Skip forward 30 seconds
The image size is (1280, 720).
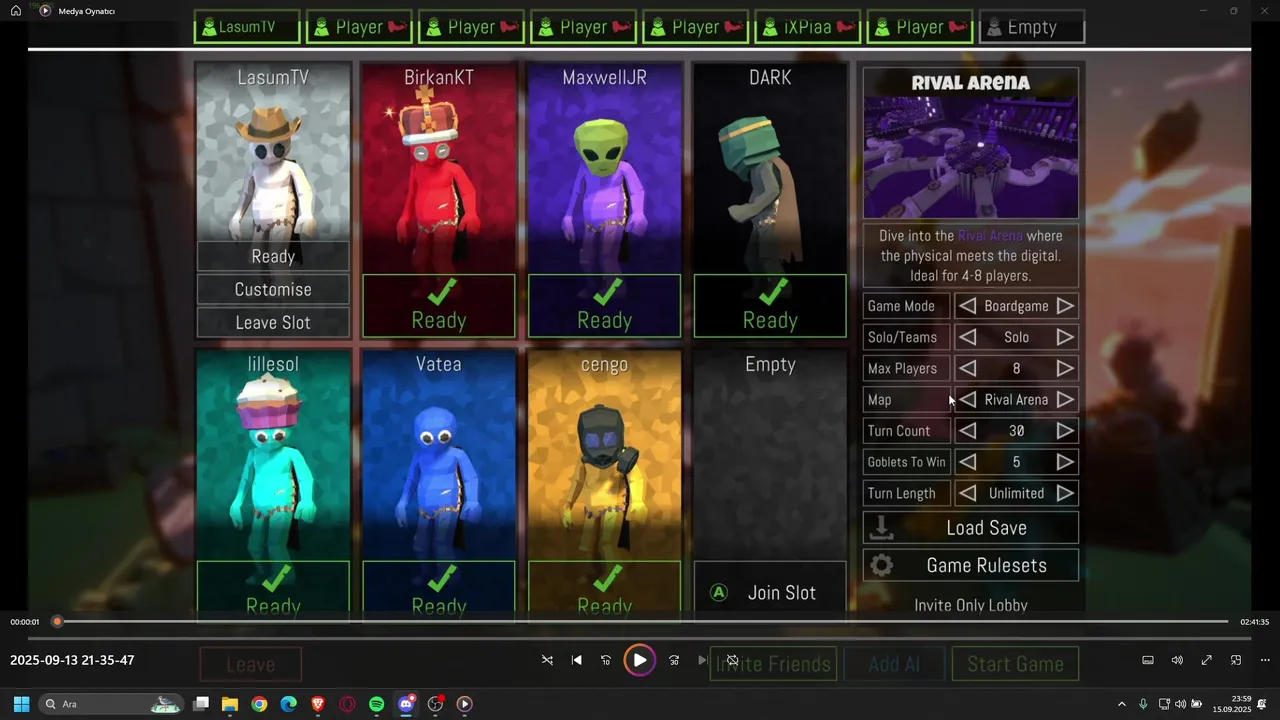click(x=674, y=660)
